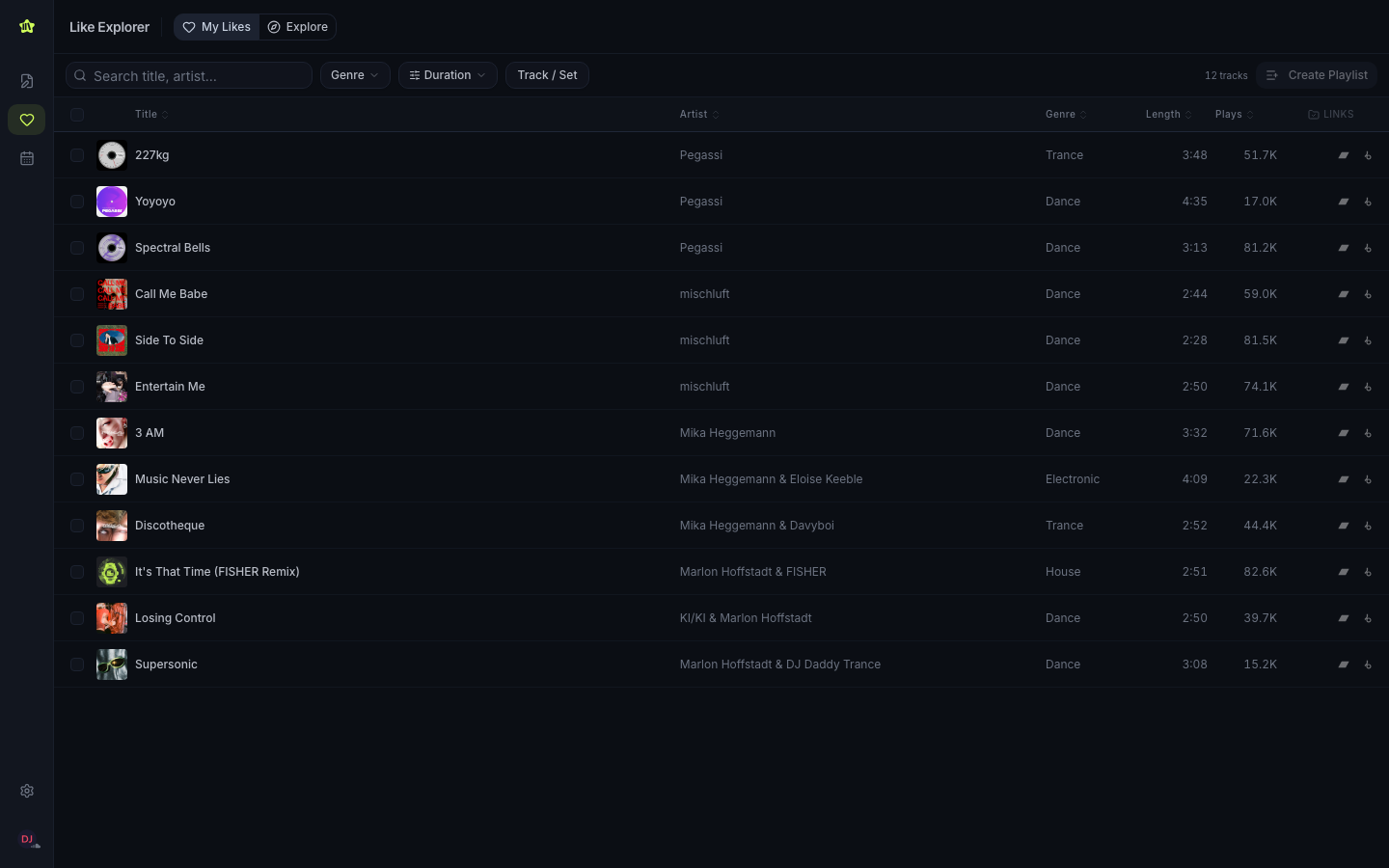Select the My Likes tab

pyautogui.click(x=217, y=27)
